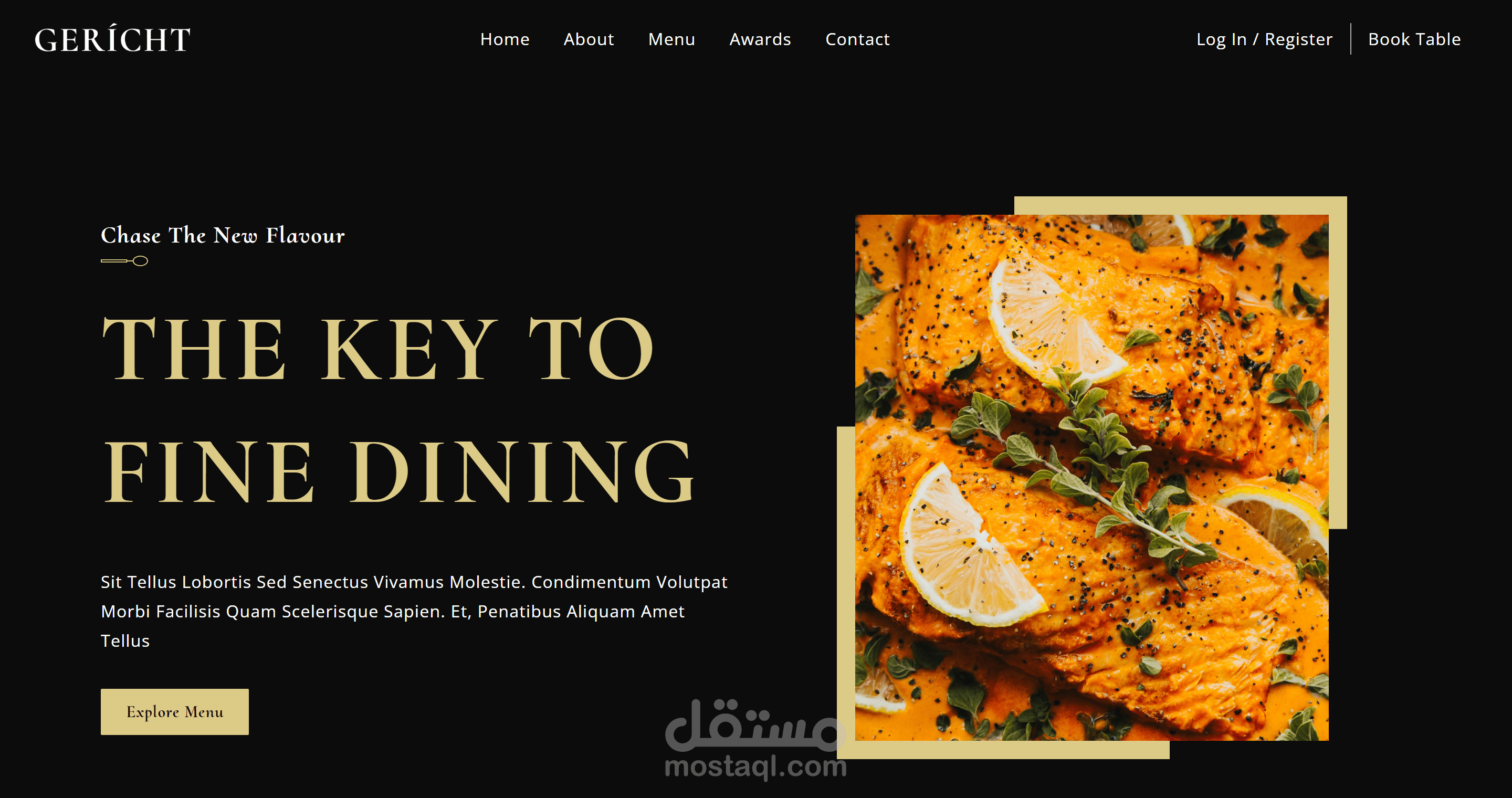Click gold frame corner above the photo
This screenshot has width=1512, height=798.
tap(1180, 205)
